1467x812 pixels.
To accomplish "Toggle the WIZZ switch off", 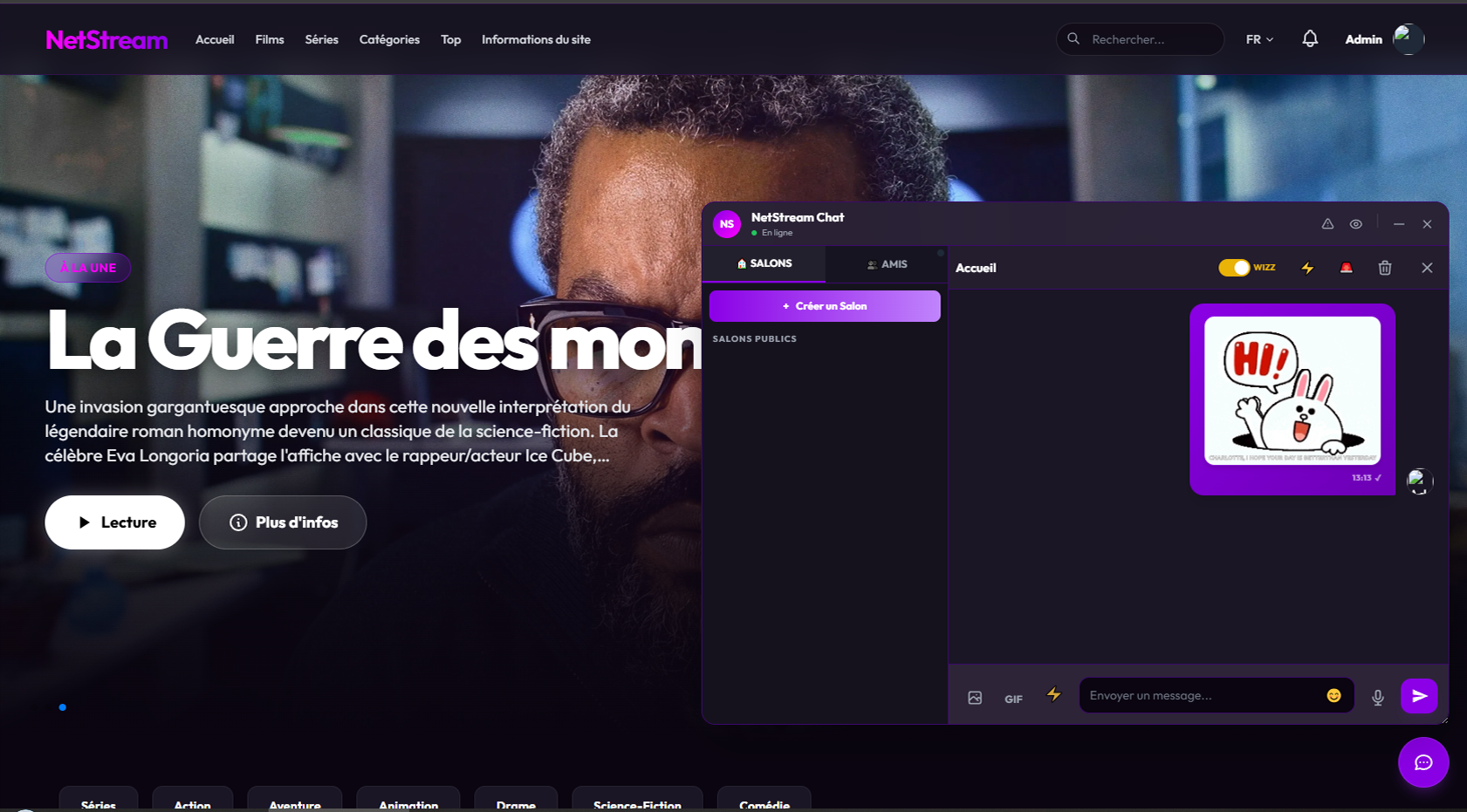I will click(x=1234, y=268).
